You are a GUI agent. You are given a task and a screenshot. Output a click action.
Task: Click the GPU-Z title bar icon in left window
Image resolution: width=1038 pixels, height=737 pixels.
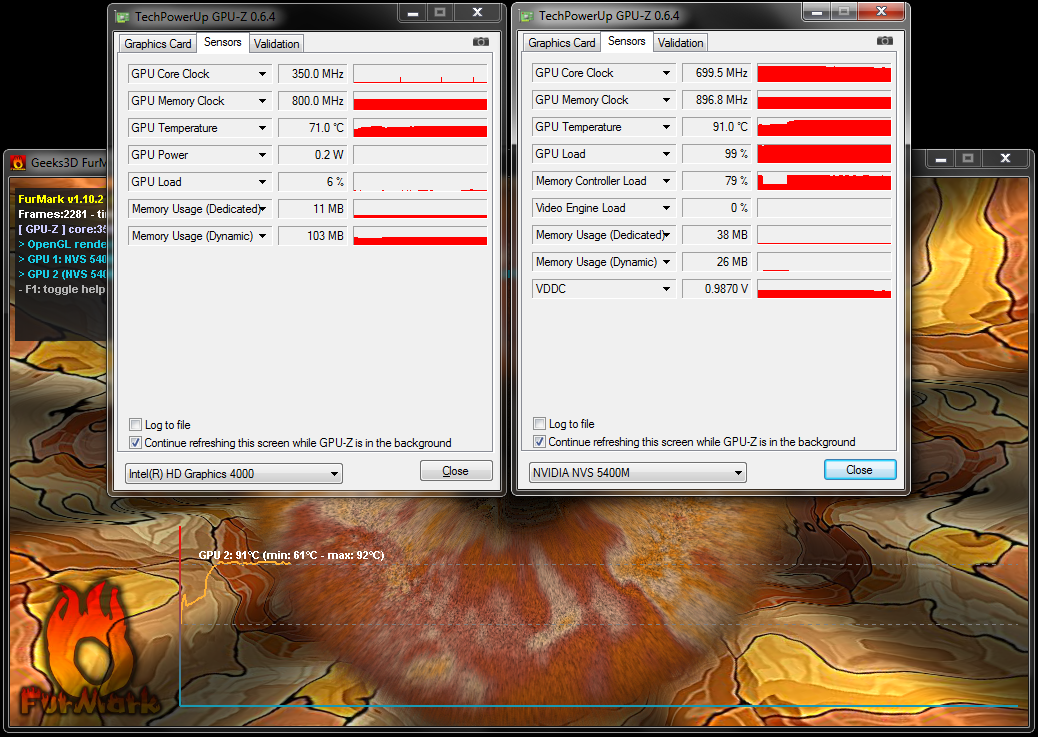pyautogui.click(x=122, y=17)
